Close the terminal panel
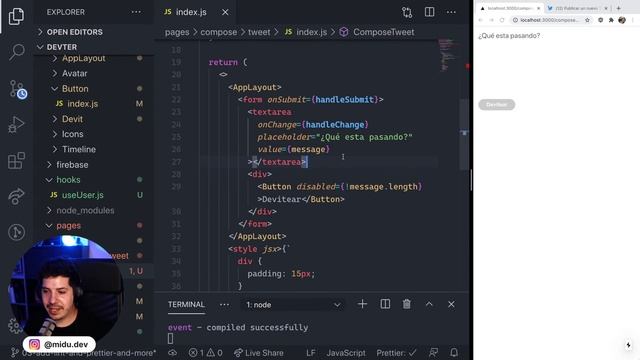The width and height of the screenshot is (640, 360). [451, 304]
